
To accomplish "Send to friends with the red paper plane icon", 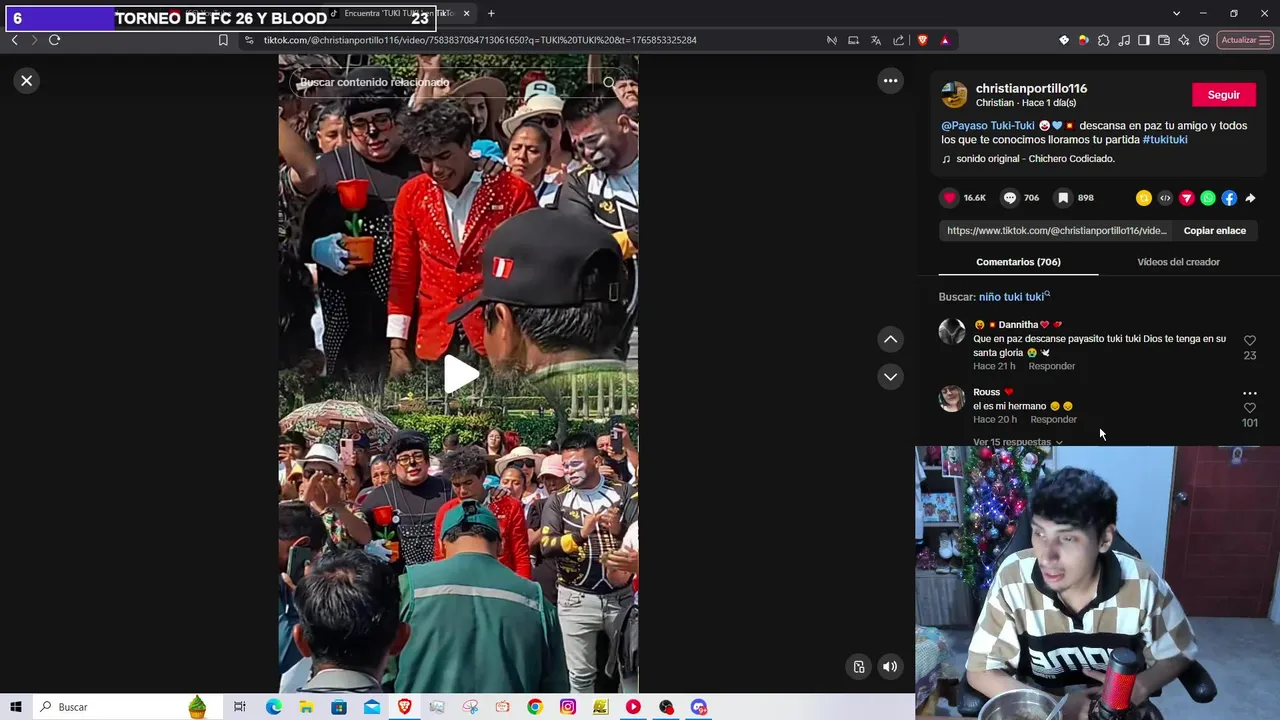I will 1187,198.
